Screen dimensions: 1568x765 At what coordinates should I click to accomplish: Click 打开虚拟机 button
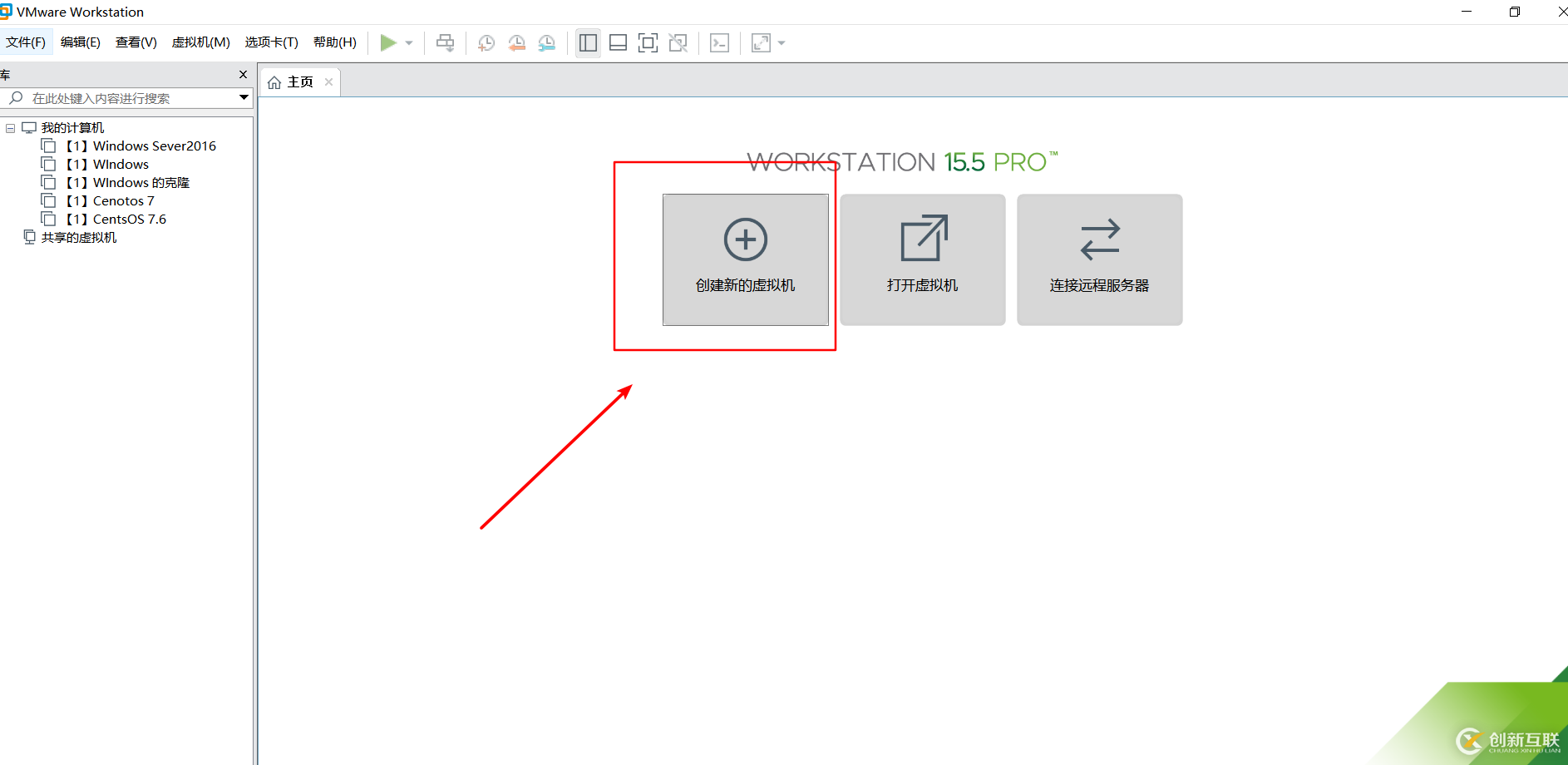point(923,259)
